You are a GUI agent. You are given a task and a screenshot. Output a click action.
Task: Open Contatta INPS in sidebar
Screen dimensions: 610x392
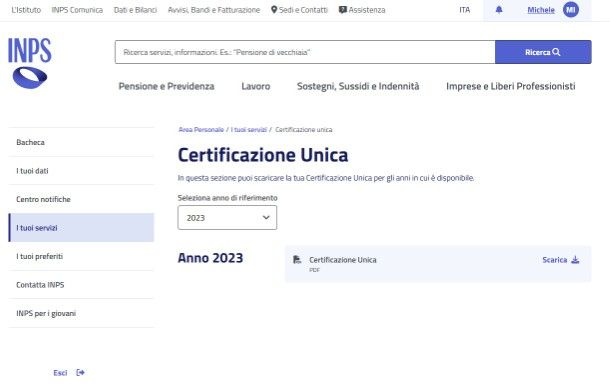point(81,285)
